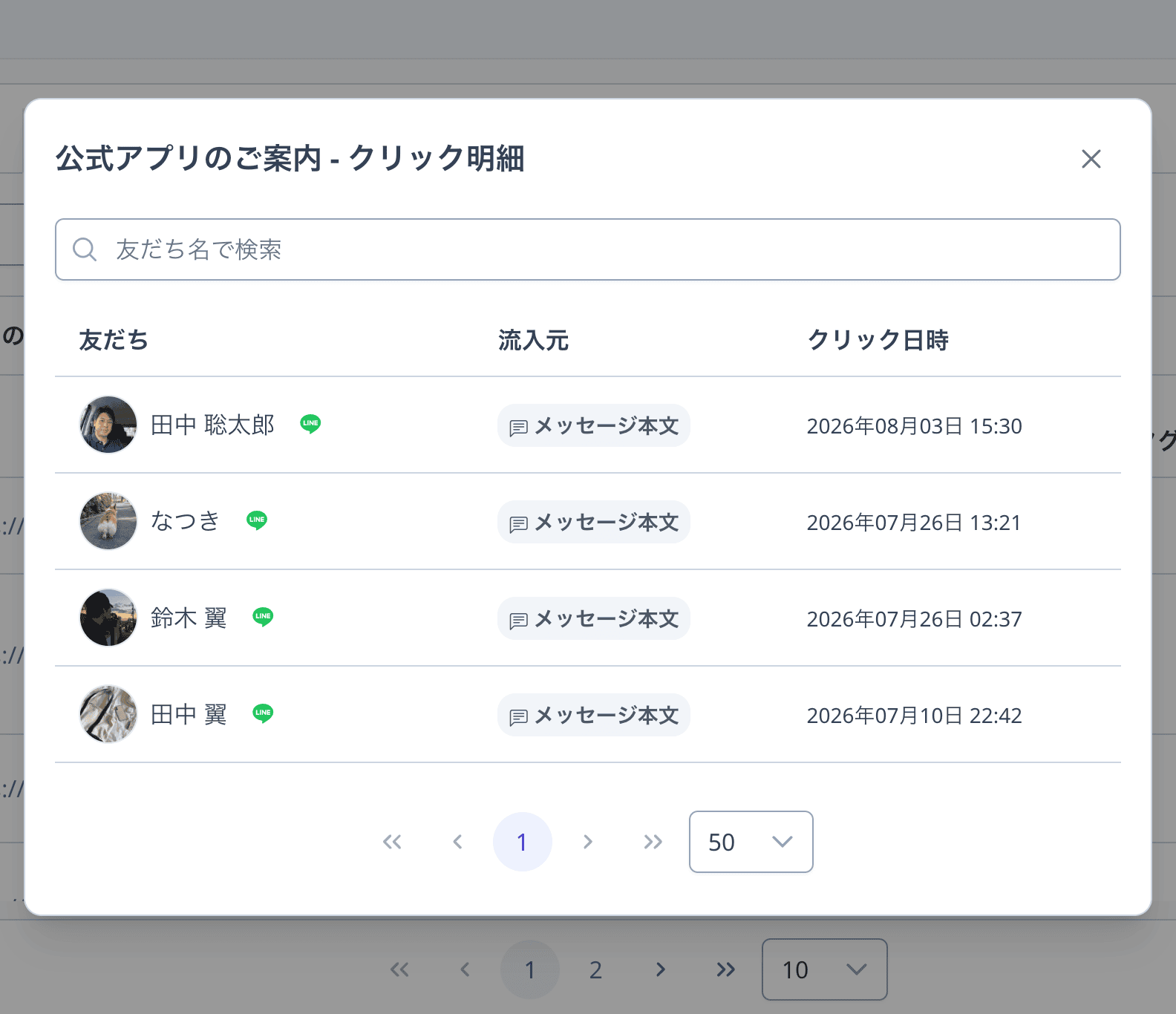Open 鈴木 翼's avatar photo
Image resolution: width=1176 pixels, height=1014 pixels.
point(108,618)
